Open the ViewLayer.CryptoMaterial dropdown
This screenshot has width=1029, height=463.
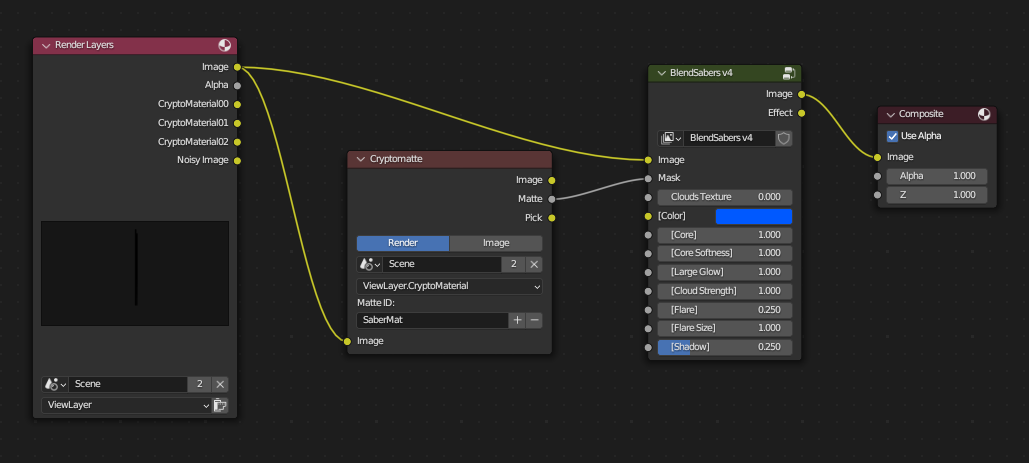pos(450,287)
